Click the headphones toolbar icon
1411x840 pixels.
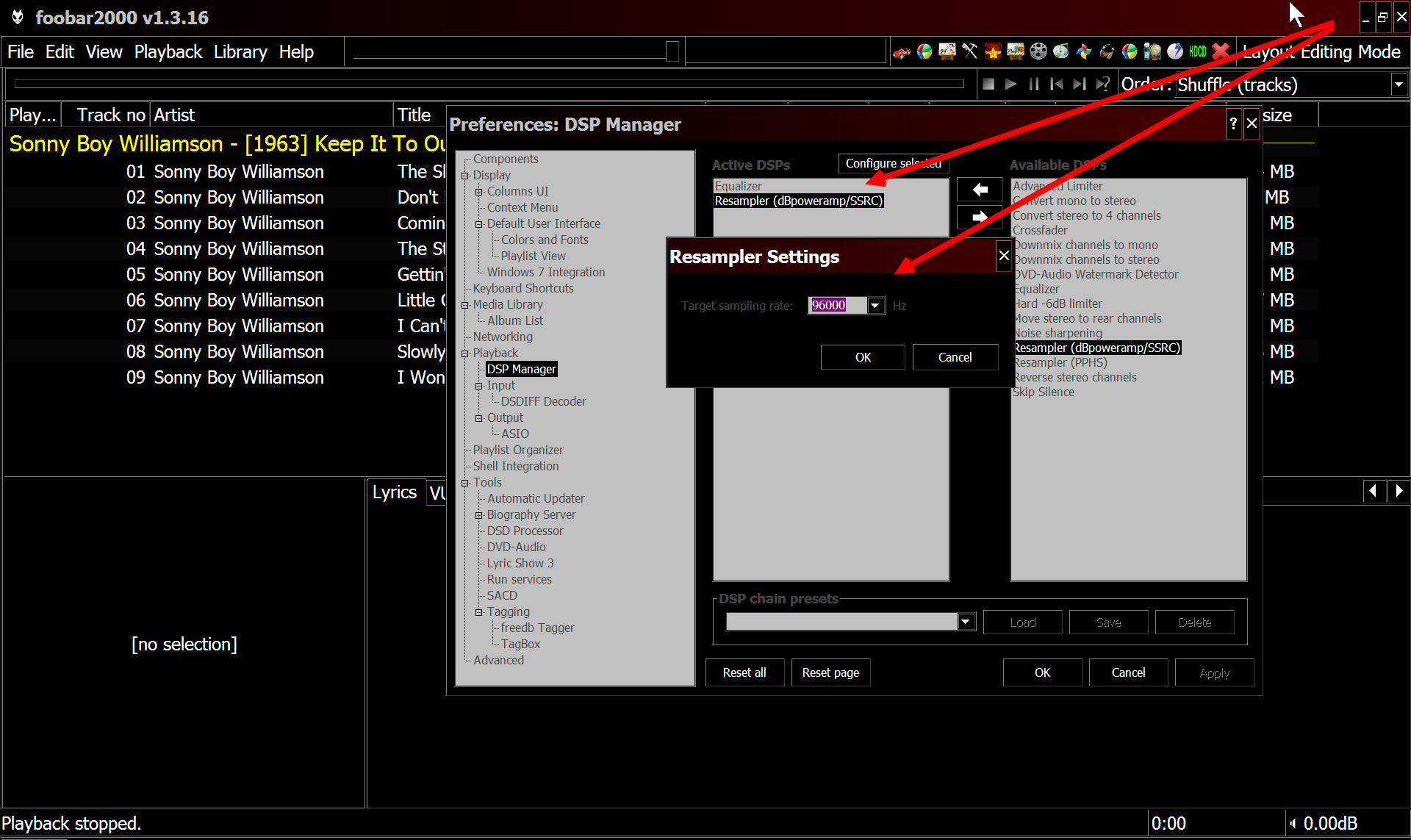coord(1107,51)
